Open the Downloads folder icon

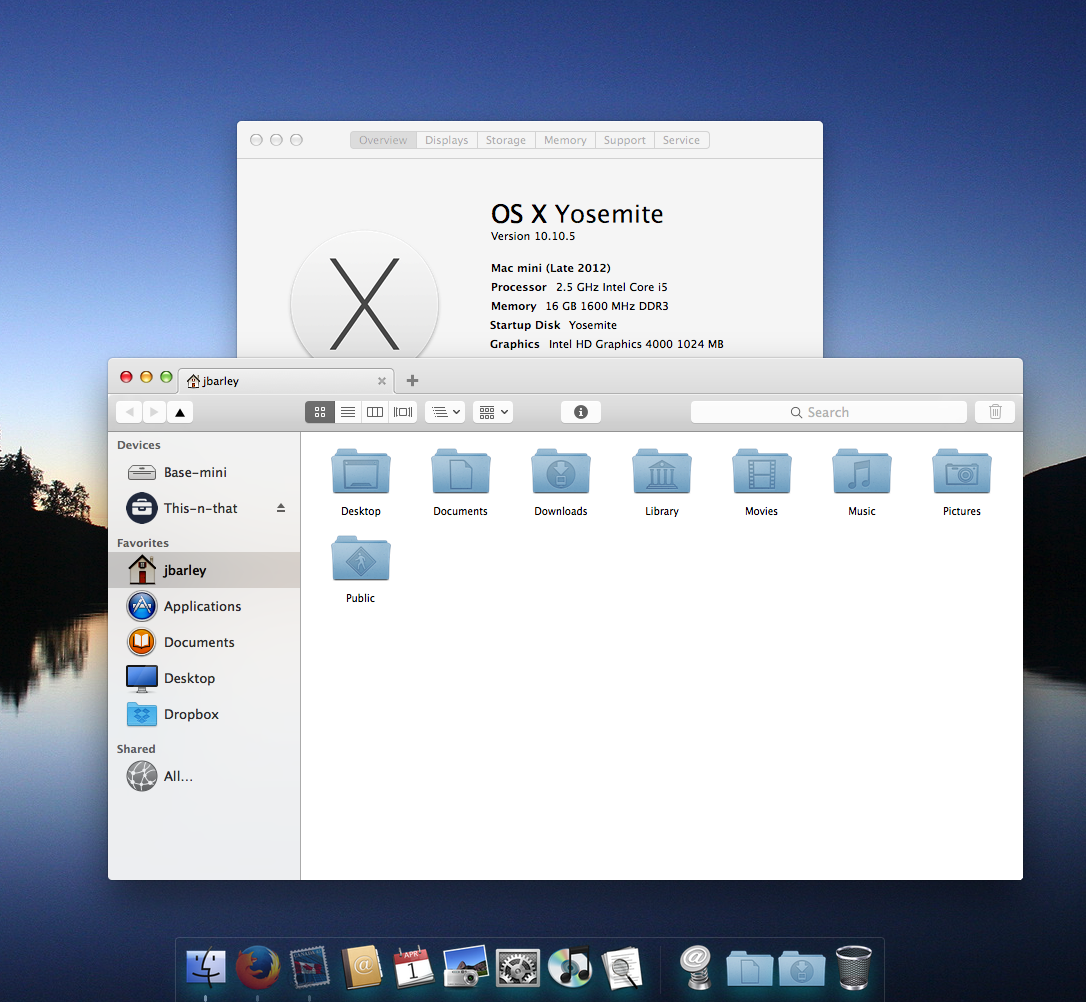pyautogui.click(x=561, y=472)
